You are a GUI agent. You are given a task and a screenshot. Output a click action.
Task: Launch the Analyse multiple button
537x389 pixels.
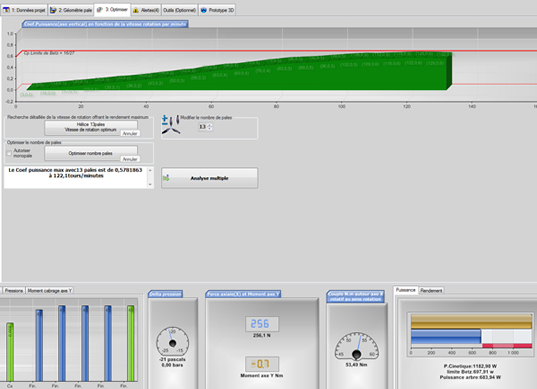click(210, 178)
